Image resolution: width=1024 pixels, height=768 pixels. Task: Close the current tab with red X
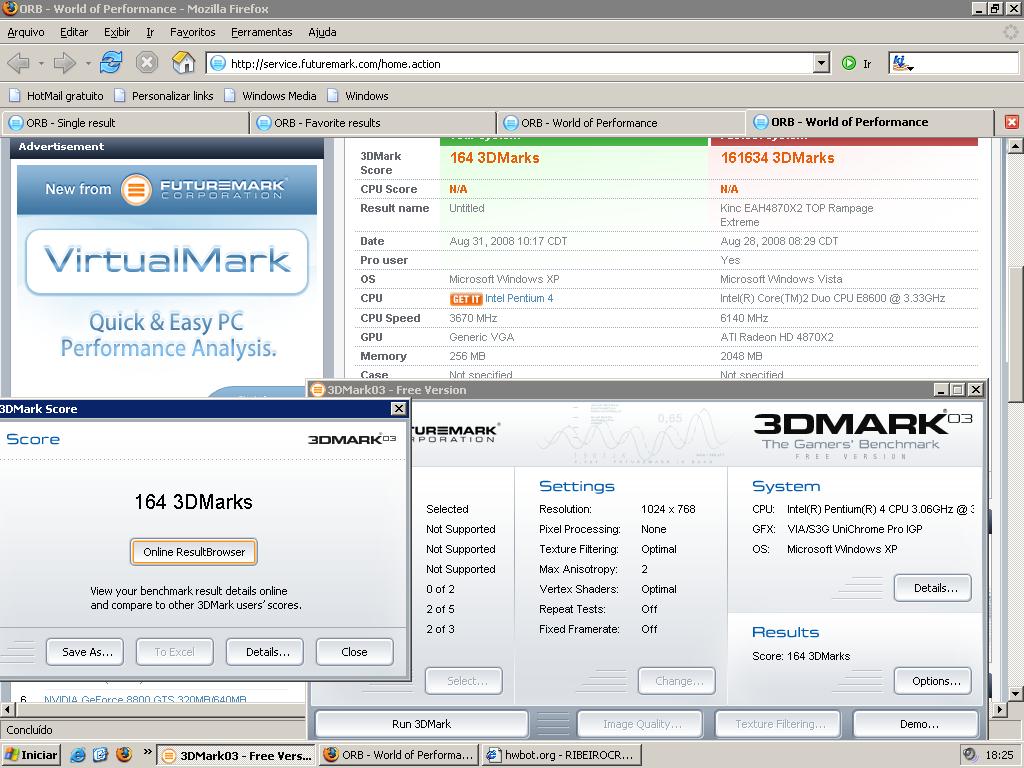pos(1012,122)
